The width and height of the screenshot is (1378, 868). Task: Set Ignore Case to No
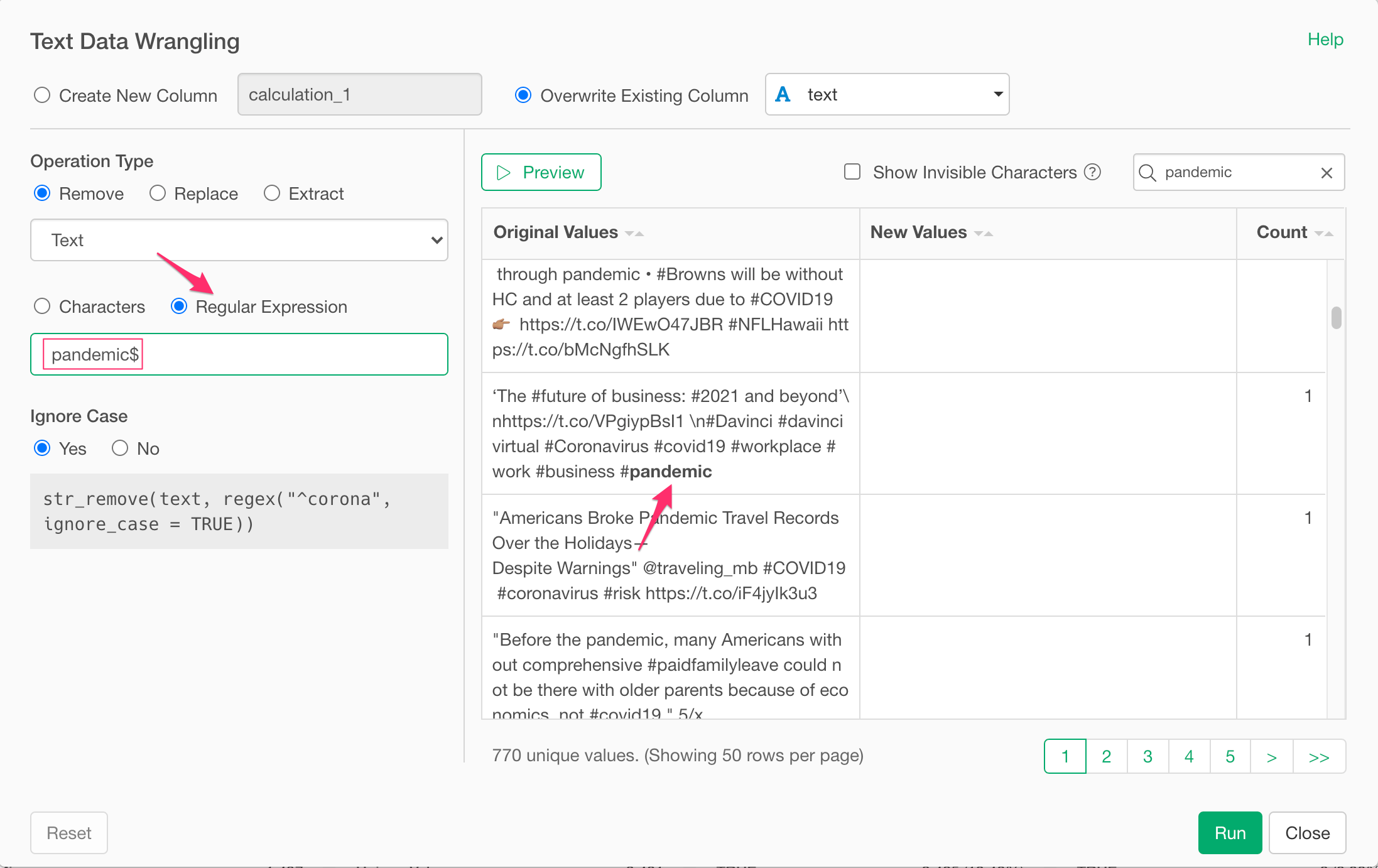click(120, 448)
